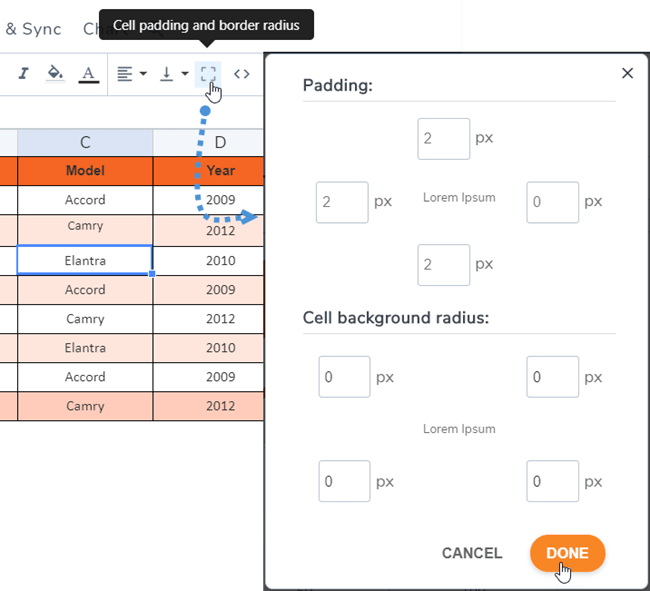Select the Elantra cell in row 2010

pos(85,260)
